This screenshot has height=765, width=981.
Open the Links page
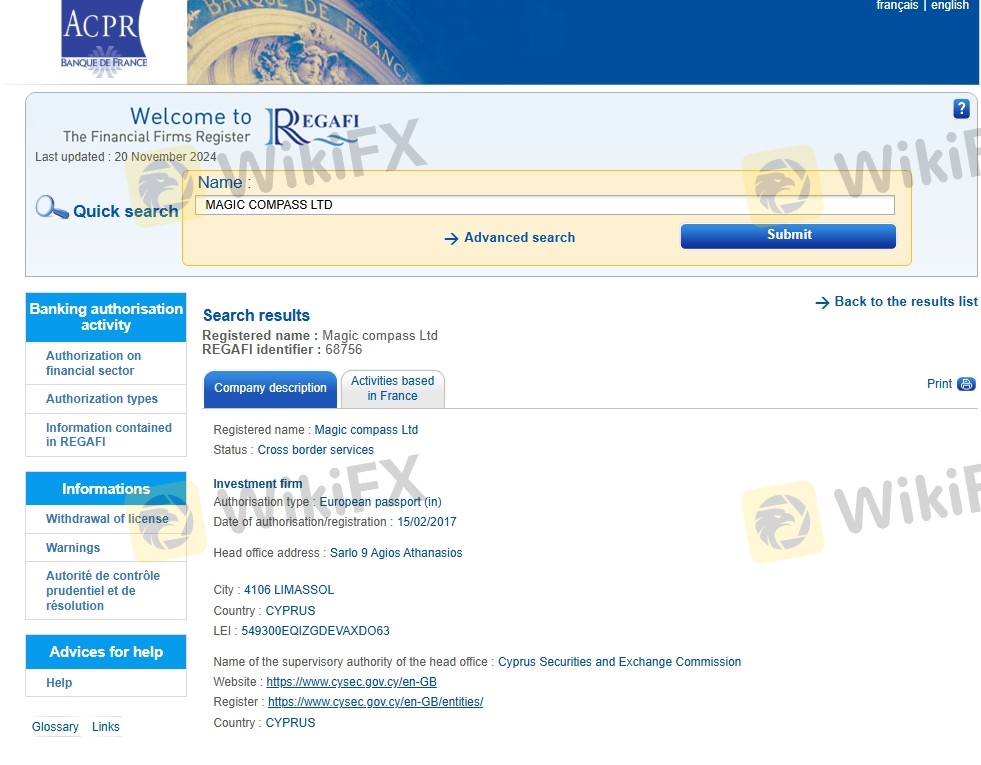coord(105,727)
